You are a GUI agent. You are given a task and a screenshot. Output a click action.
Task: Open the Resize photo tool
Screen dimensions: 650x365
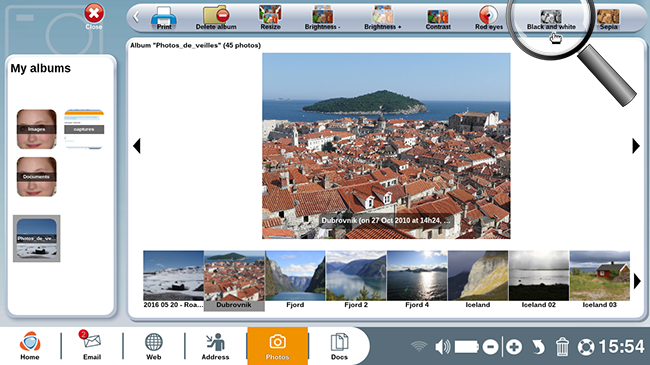tap(270, 18)
